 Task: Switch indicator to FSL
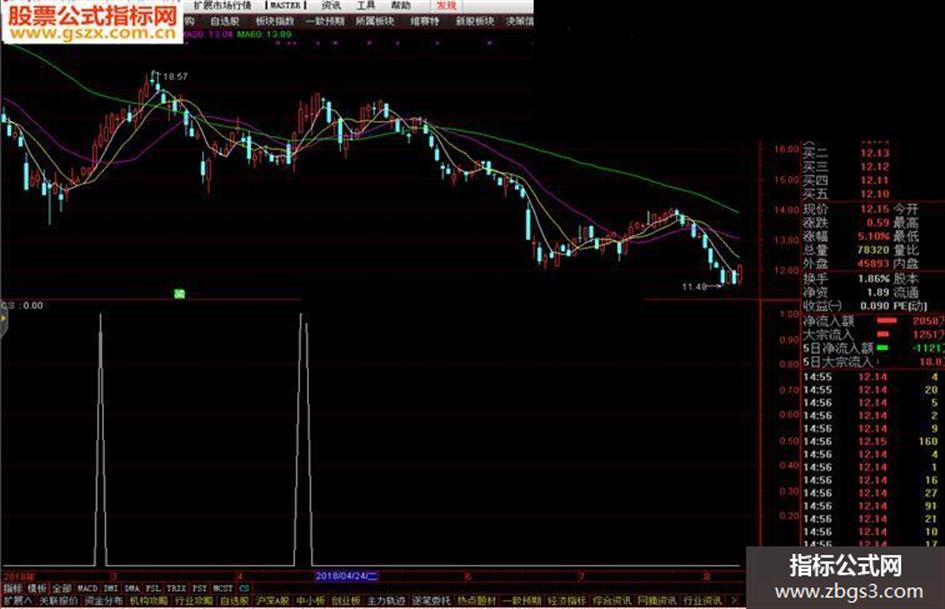coord(153,588)
